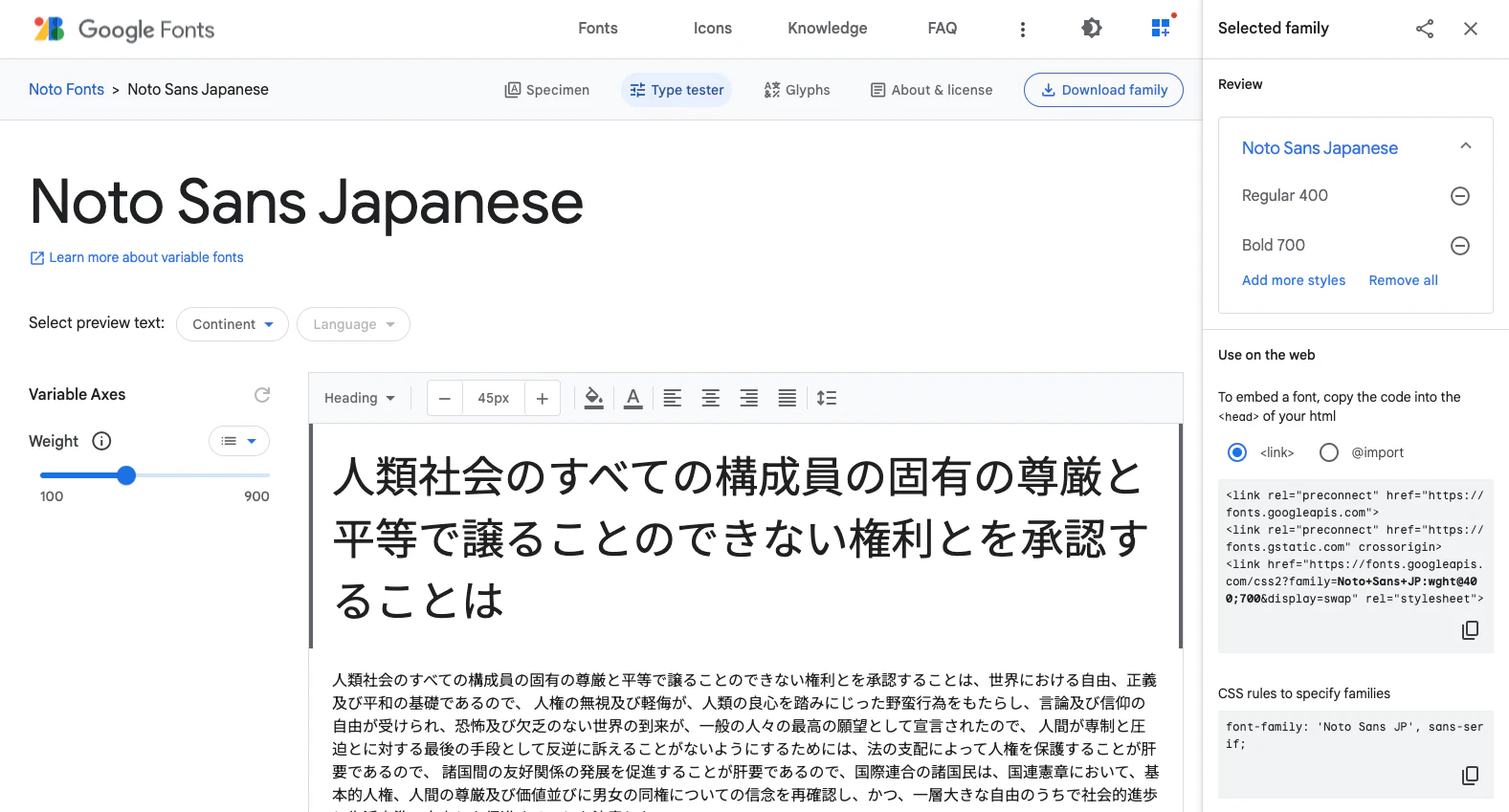Image resolution: width=1509 pixels, height=812 pixels.
Task: Click Add more styles link
Action: click(x=1294, y=280)
